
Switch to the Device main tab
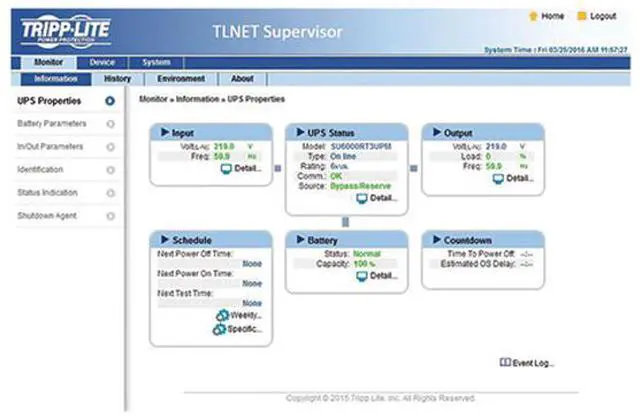[x=103, y=62]
